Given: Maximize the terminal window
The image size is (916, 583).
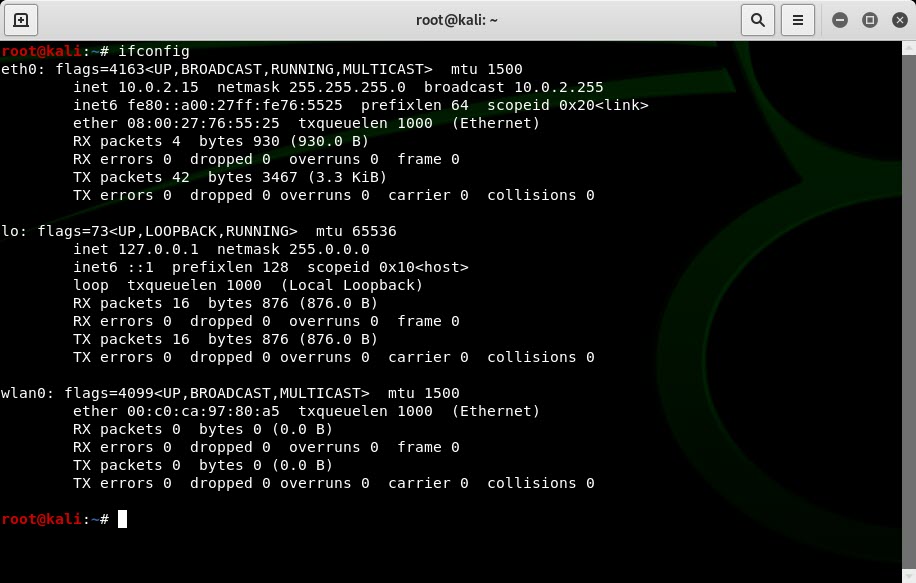Looking at the screenshot, I should (869, 19).
